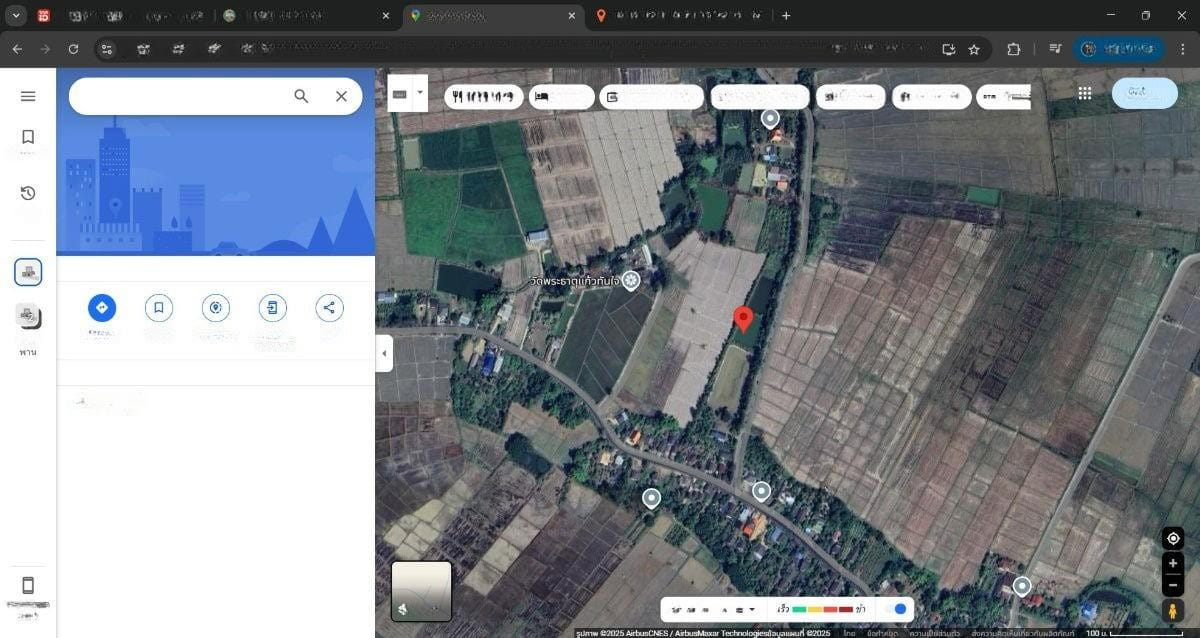1200x638 pixels.
Task: Open the dropdown arrow beside the map print button
Action: pyautogui.click(x=420, y=93)
